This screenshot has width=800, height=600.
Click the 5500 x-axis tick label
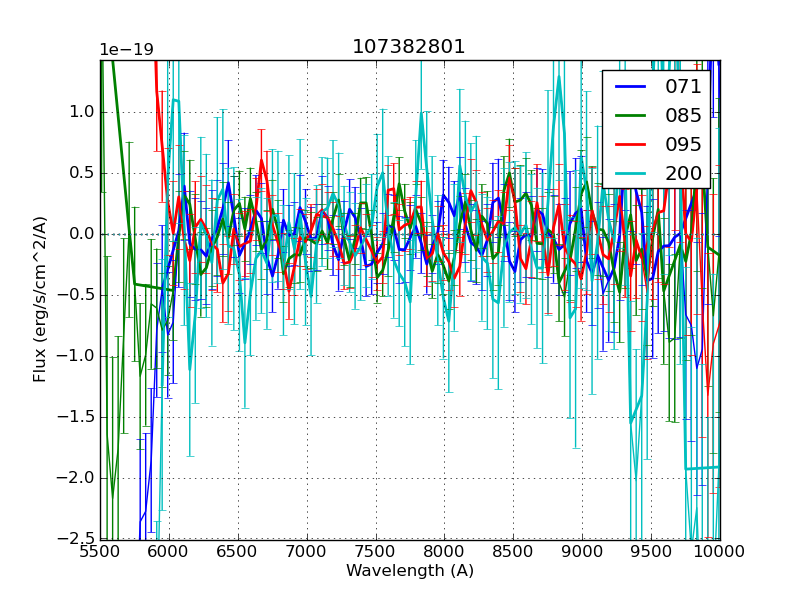point(100,551)
